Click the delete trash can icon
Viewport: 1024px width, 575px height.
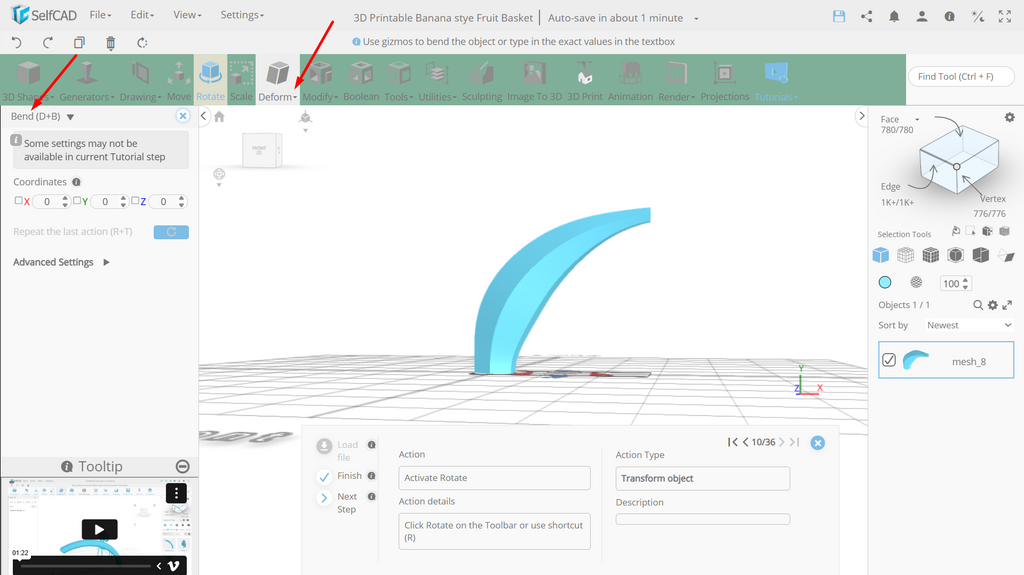tap(110, 43)
